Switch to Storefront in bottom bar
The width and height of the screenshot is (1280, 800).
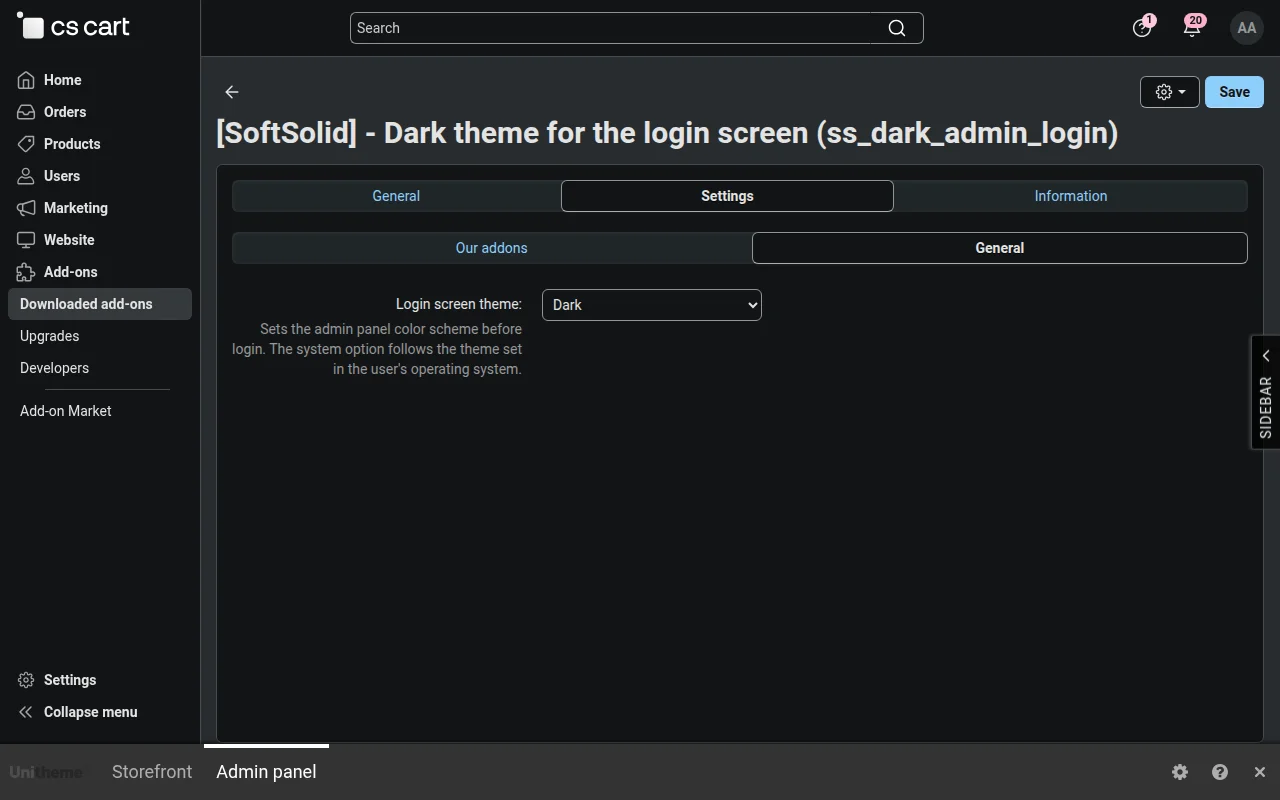point(152,772)
